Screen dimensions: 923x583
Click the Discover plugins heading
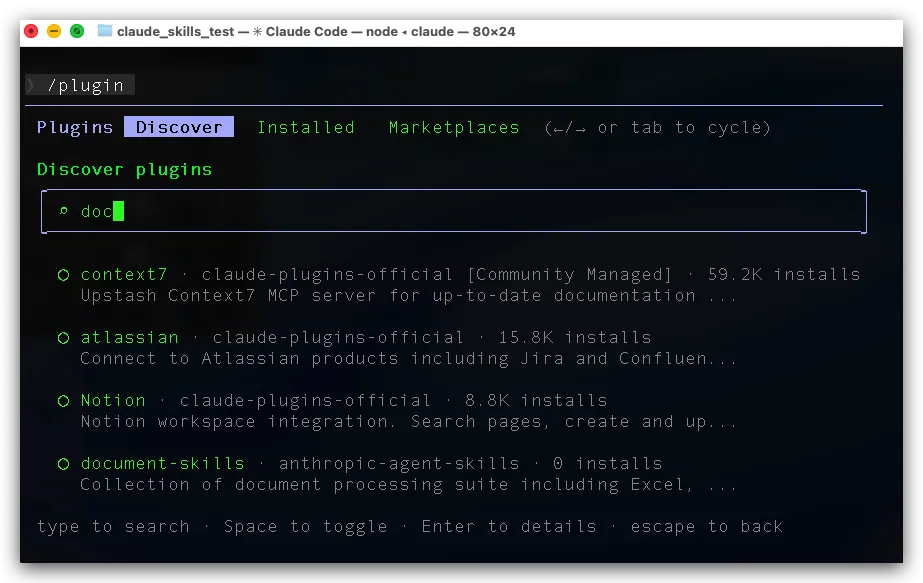tap(124, 169)
